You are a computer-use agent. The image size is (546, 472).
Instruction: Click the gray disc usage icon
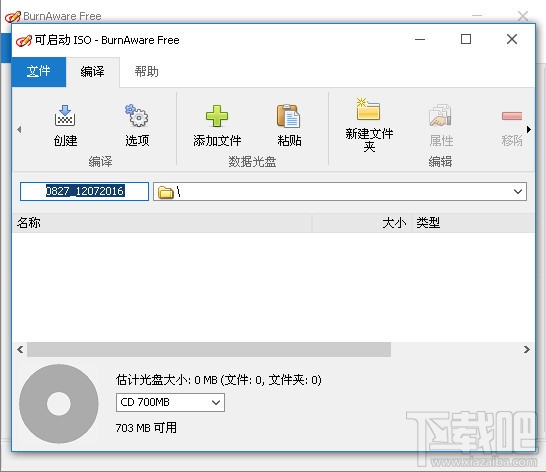59,404
